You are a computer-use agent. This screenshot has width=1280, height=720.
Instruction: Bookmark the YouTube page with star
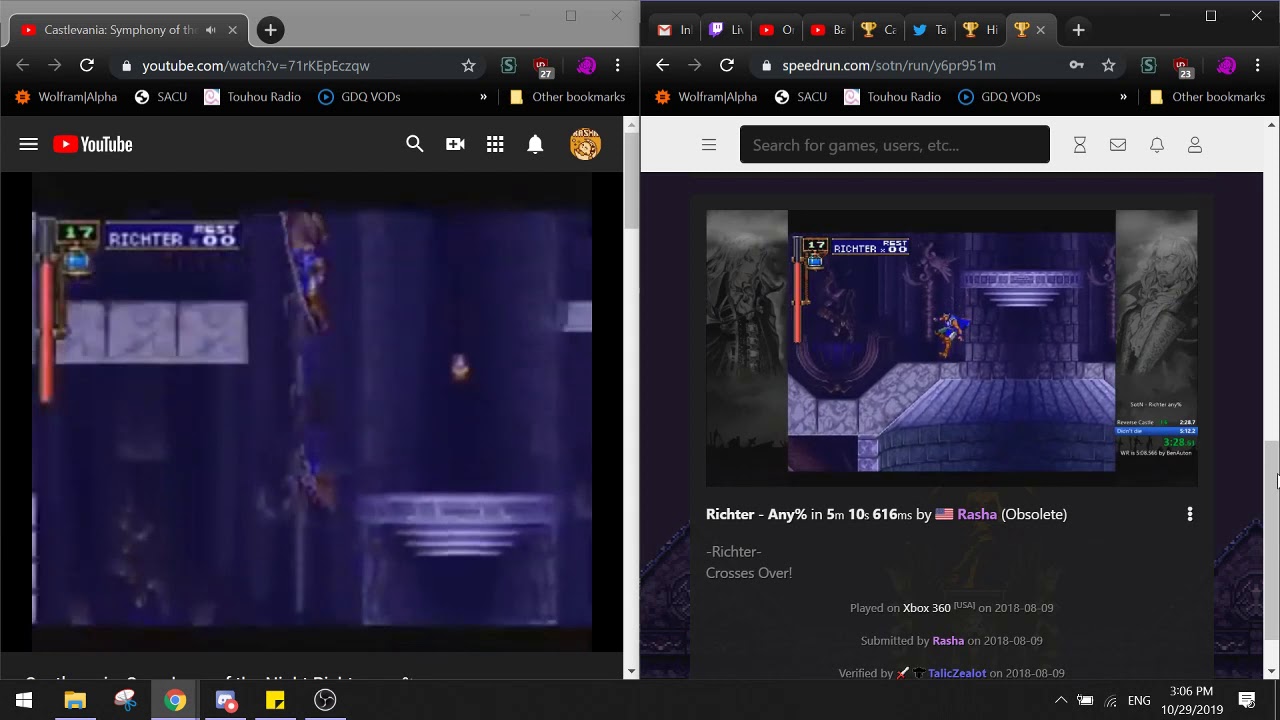click(x=468, y=65)
